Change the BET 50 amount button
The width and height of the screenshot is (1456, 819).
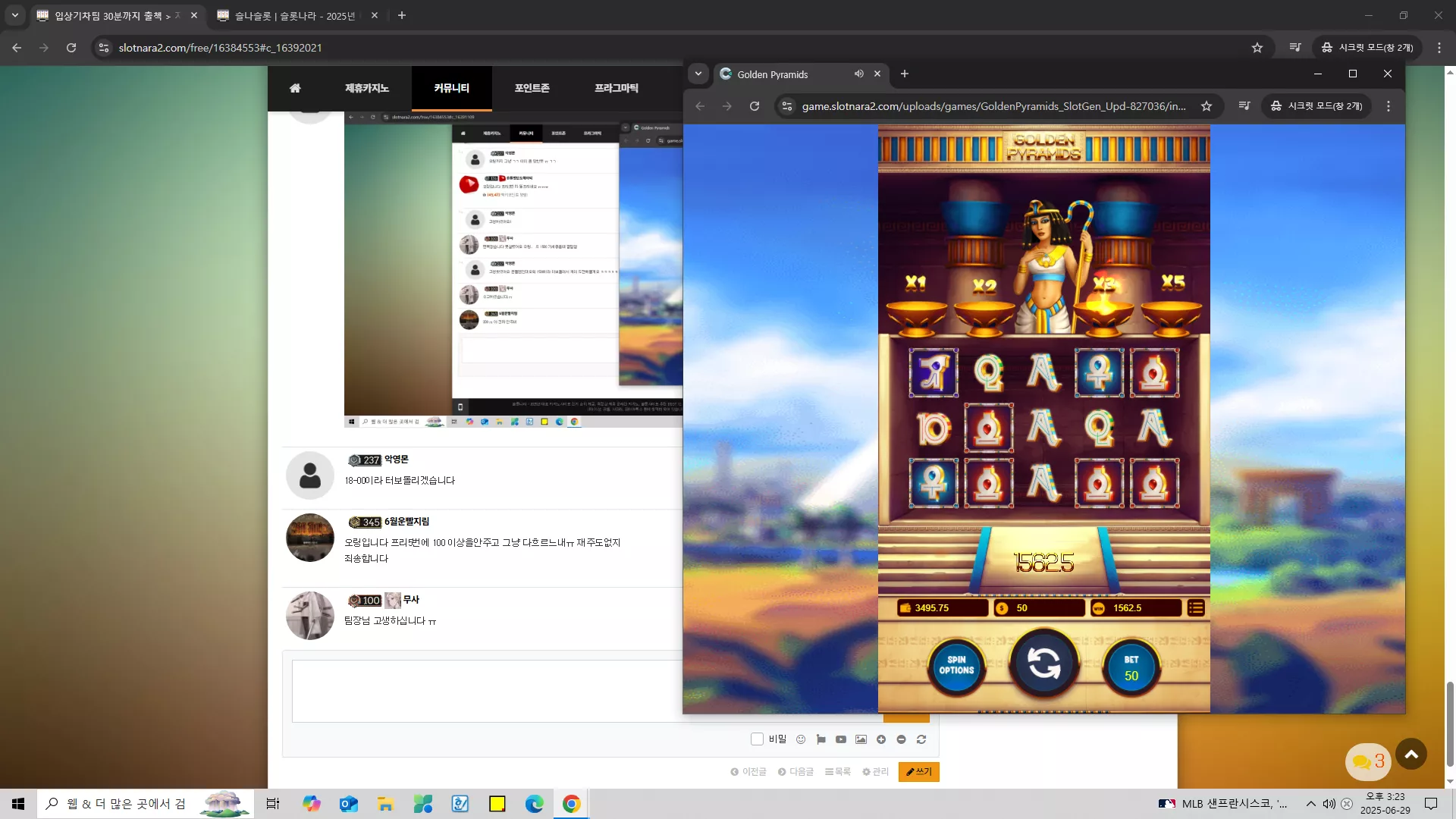point(1131,667)
